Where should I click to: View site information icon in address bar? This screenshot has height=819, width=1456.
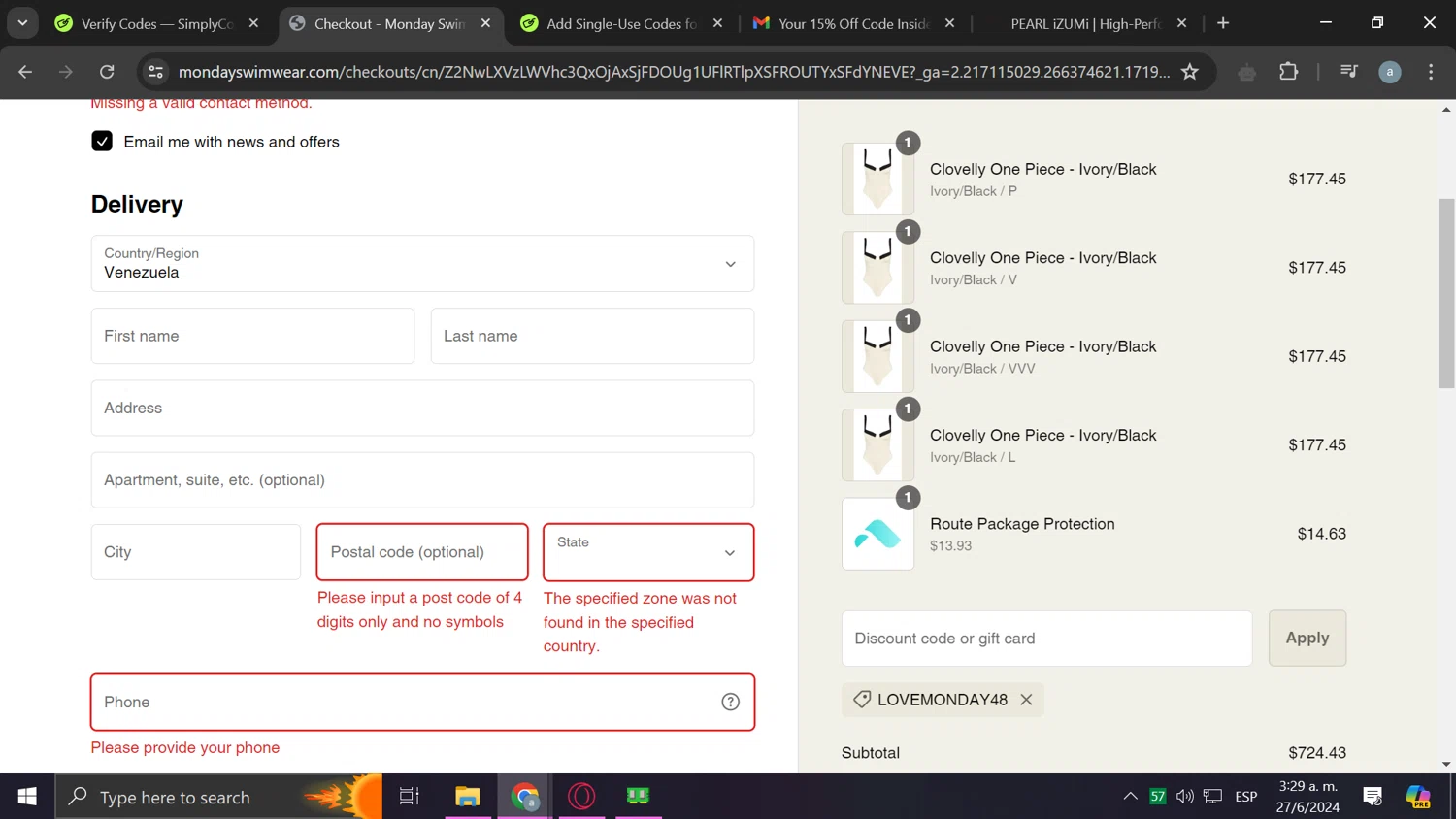pyautogui.click(x=155, y=72)
